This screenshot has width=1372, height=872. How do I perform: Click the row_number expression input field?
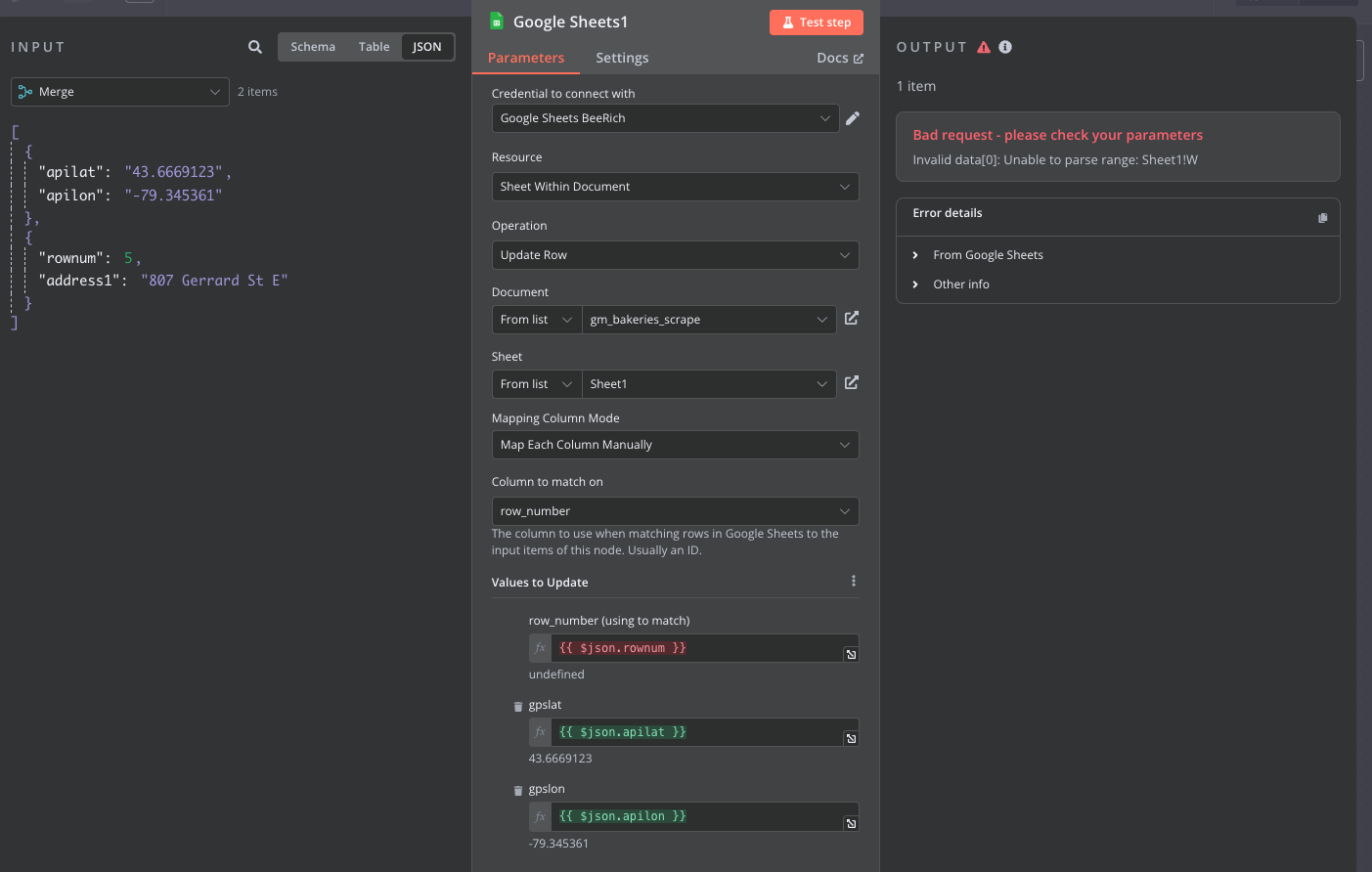694,648
